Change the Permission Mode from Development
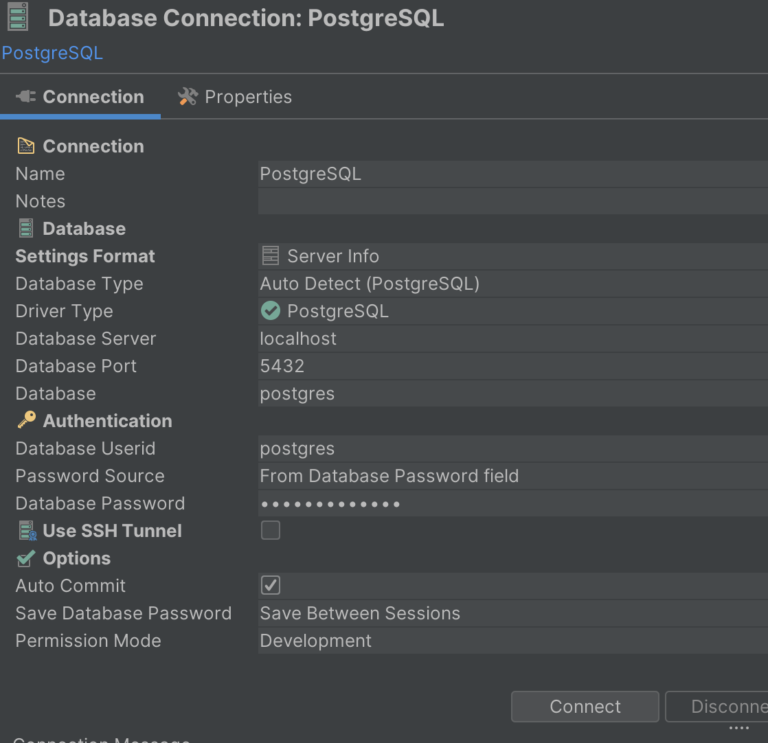Viewport: 768px width, 743px height. 510,641
